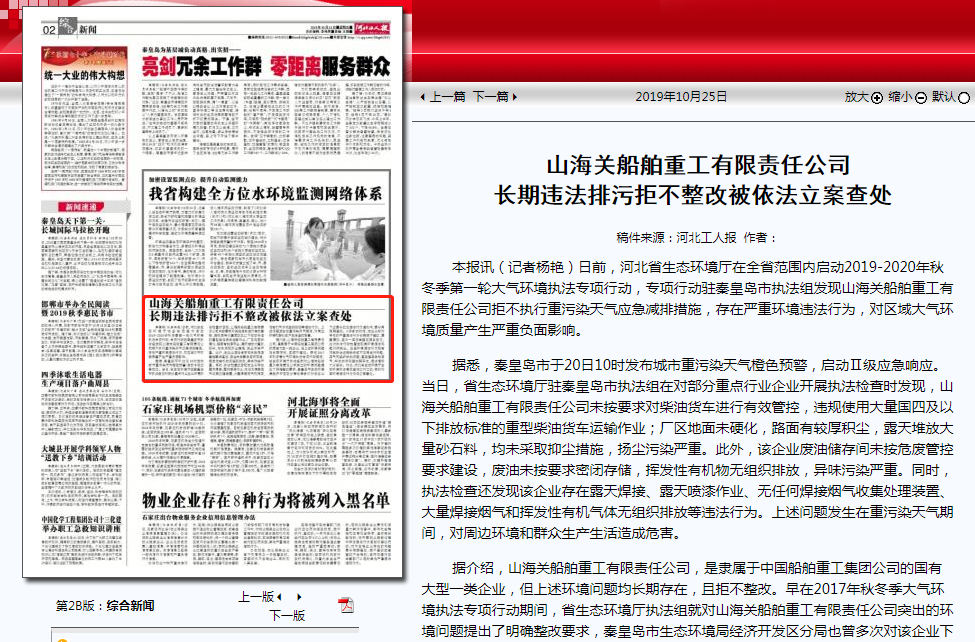Open the headline article 亮剑冗余工作群 on the page
975x642 pixels.
click(x=262, y=68)
